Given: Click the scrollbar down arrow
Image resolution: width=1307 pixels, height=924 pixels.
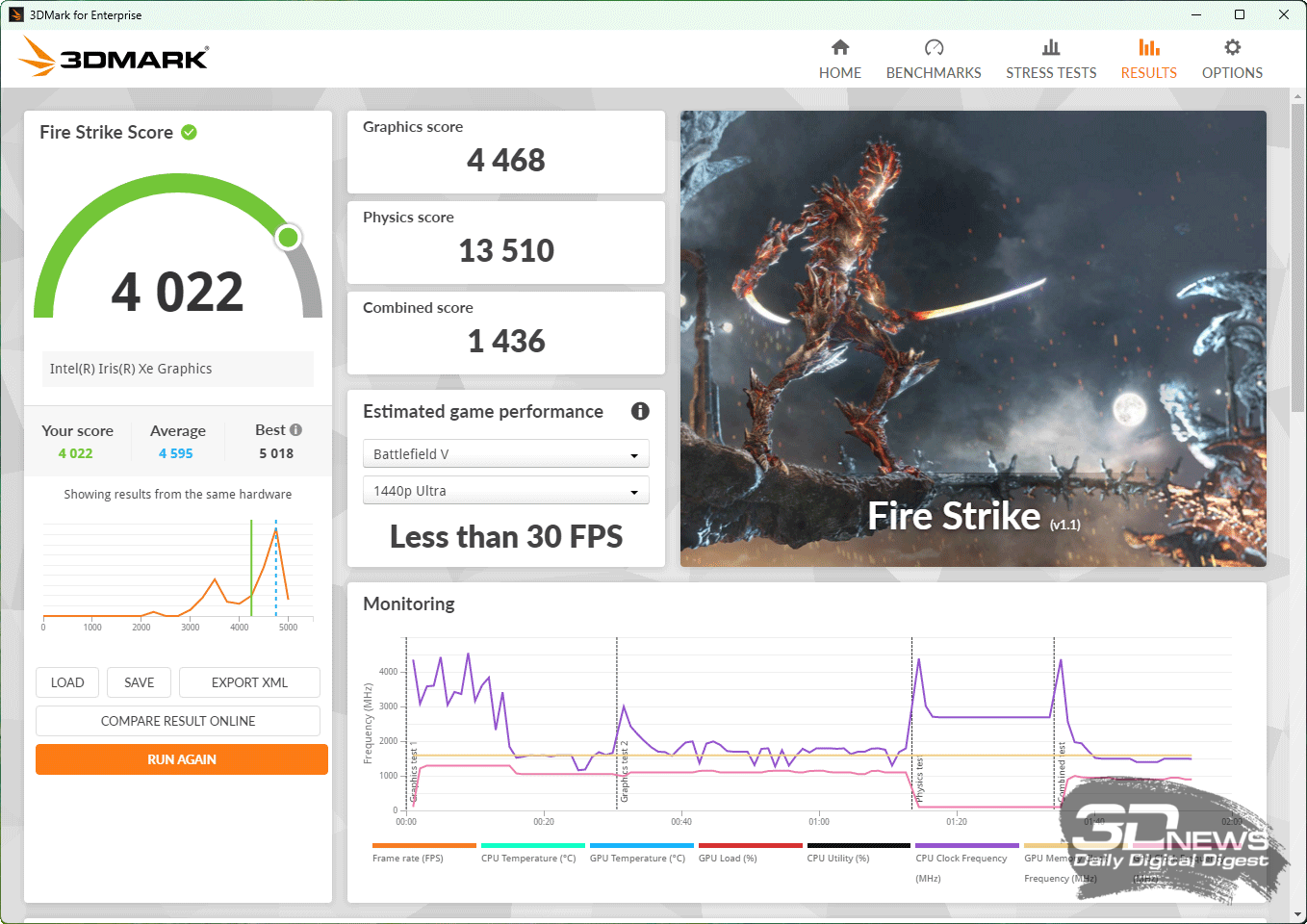Looking at the screenshot, I should click(1298, 914).
